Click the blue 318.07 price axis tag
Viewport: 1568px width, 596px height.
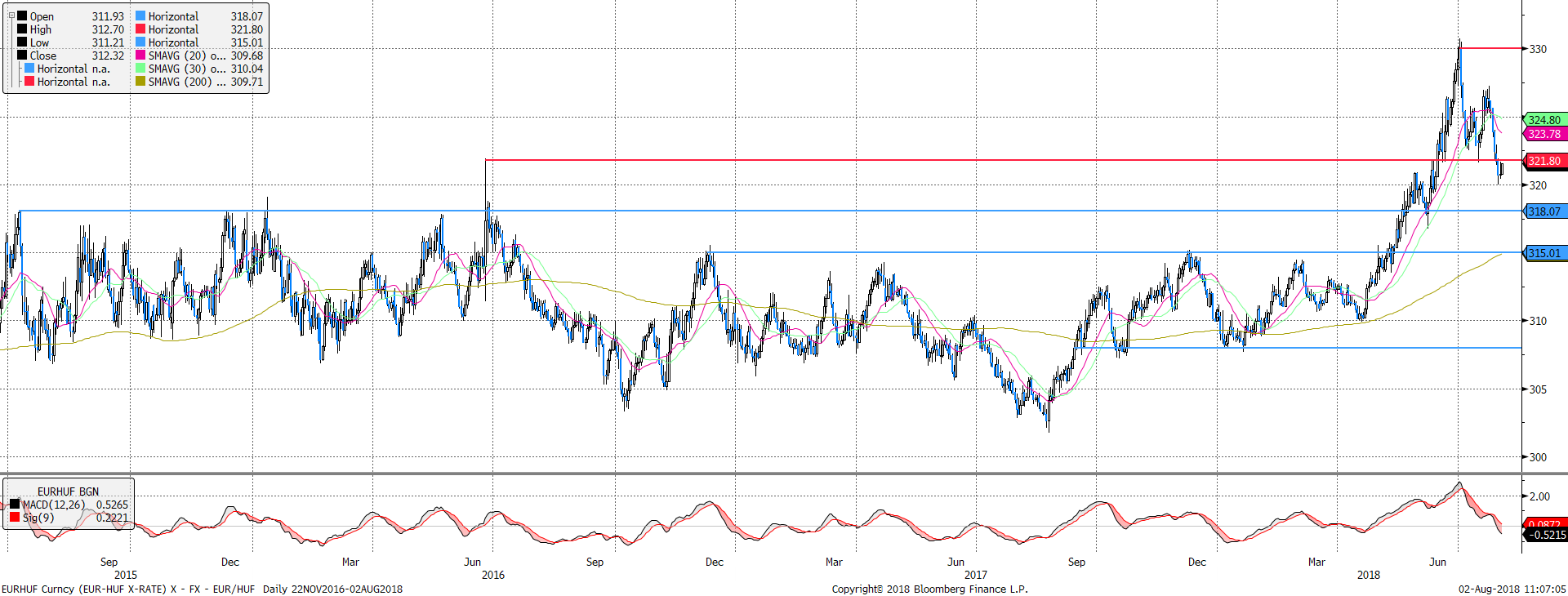(1543, 211)
